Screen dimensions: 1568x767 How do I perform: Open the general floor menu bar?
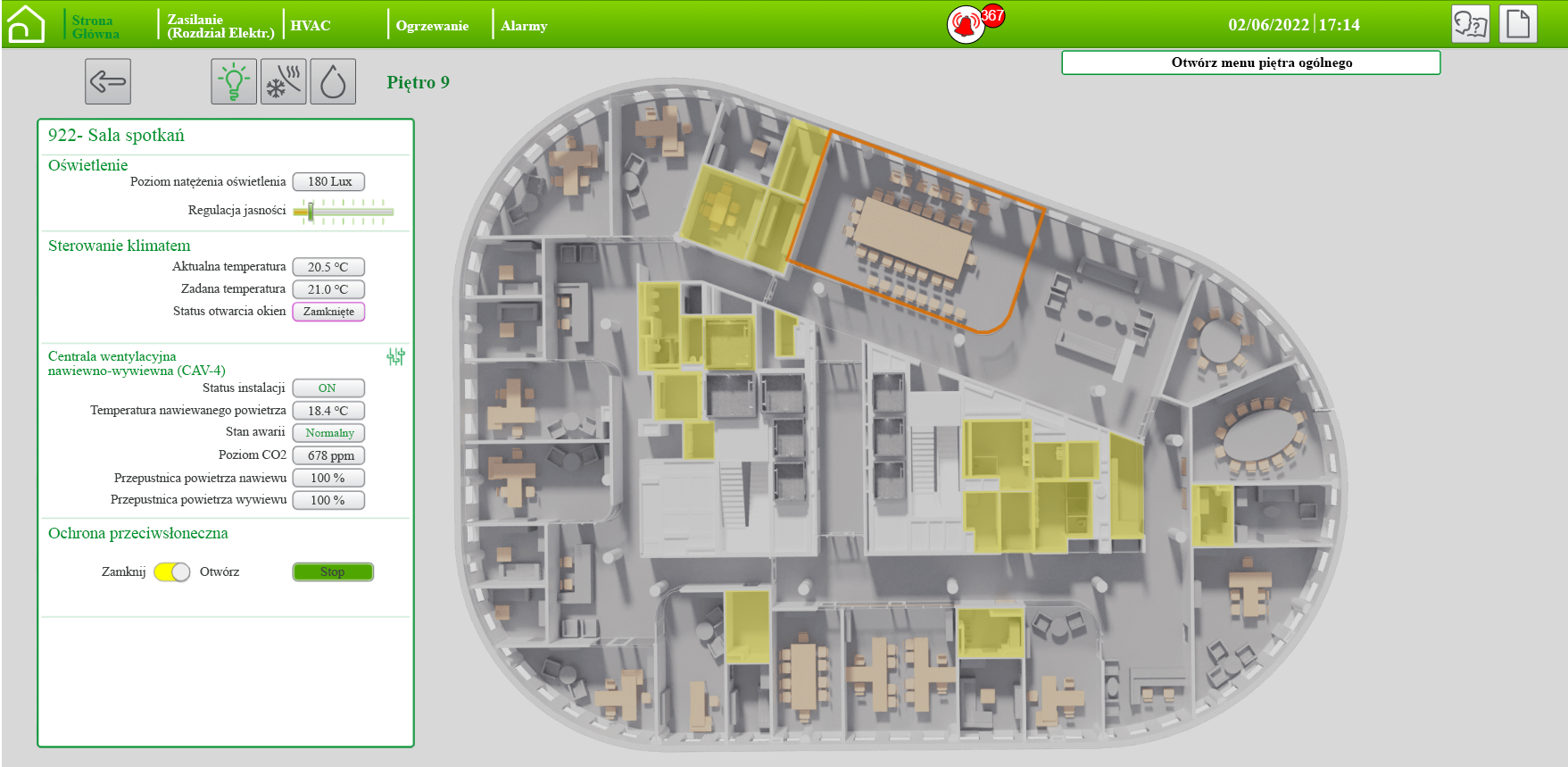coord(1250,63)
